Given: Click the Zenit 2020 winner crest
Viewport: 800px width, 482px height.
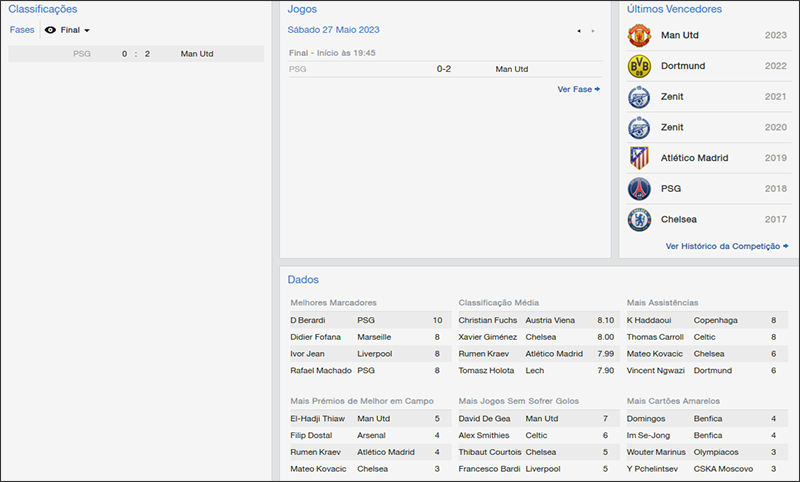Looking at the screenshot, I should pos(639,127).
